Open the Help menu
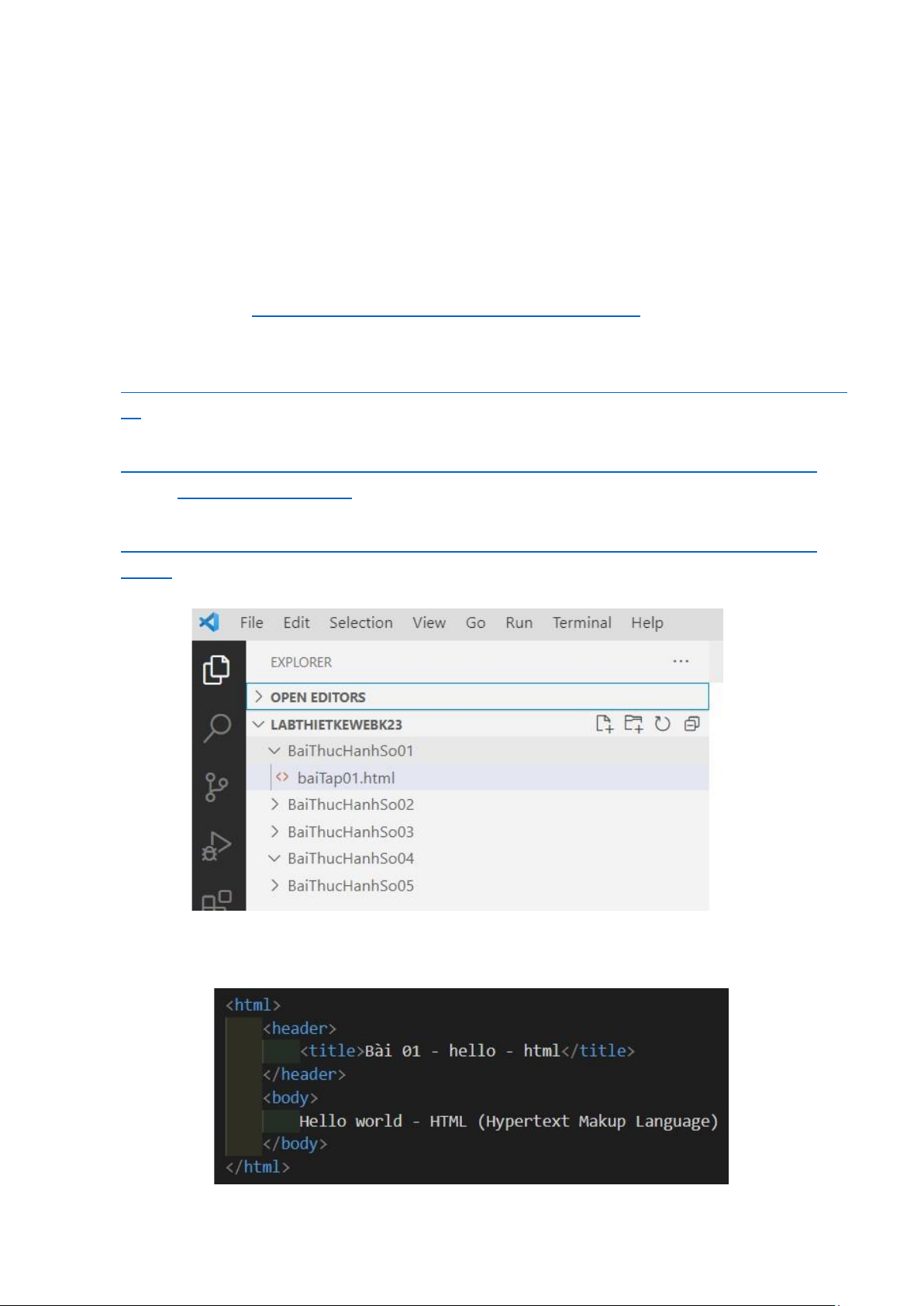The height and width of the screenshot is (1306, 924). [646, 622]
